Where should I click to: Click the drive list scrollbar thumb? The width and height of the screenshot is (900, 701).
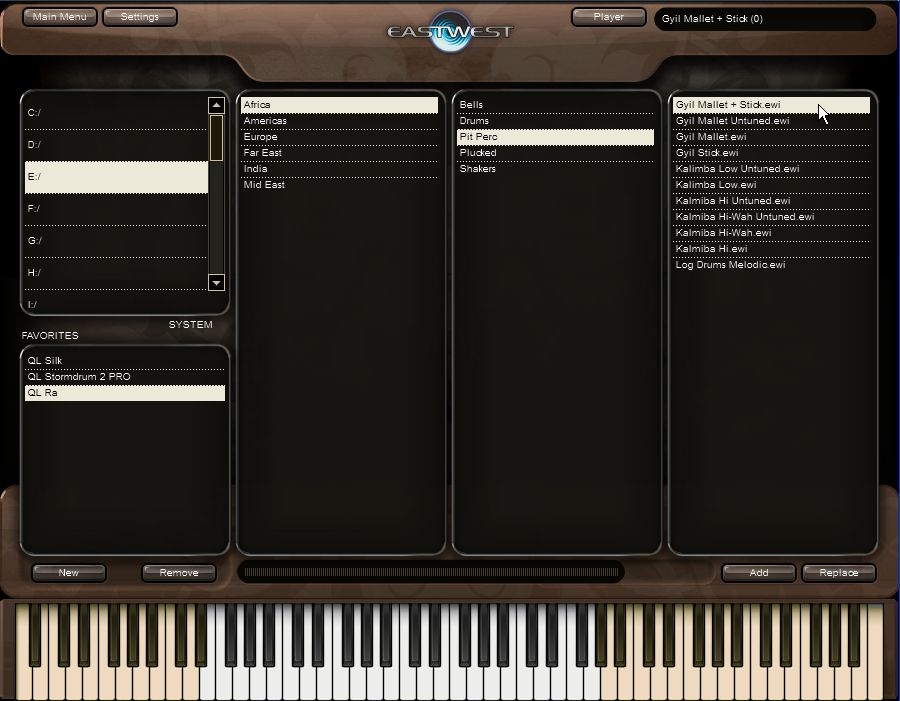tap(216, 138)
